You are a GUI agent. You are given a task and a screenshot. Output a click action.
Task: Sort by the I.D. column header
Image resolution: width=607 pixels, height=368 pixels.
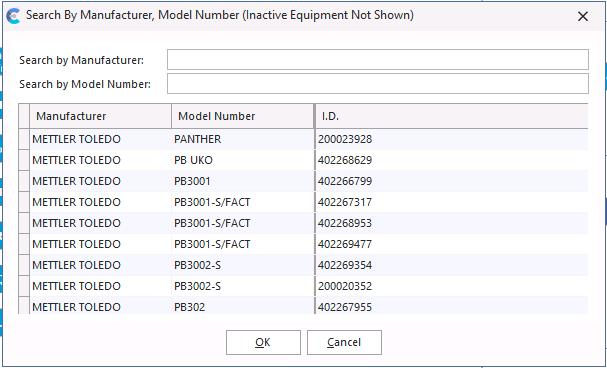452,116
